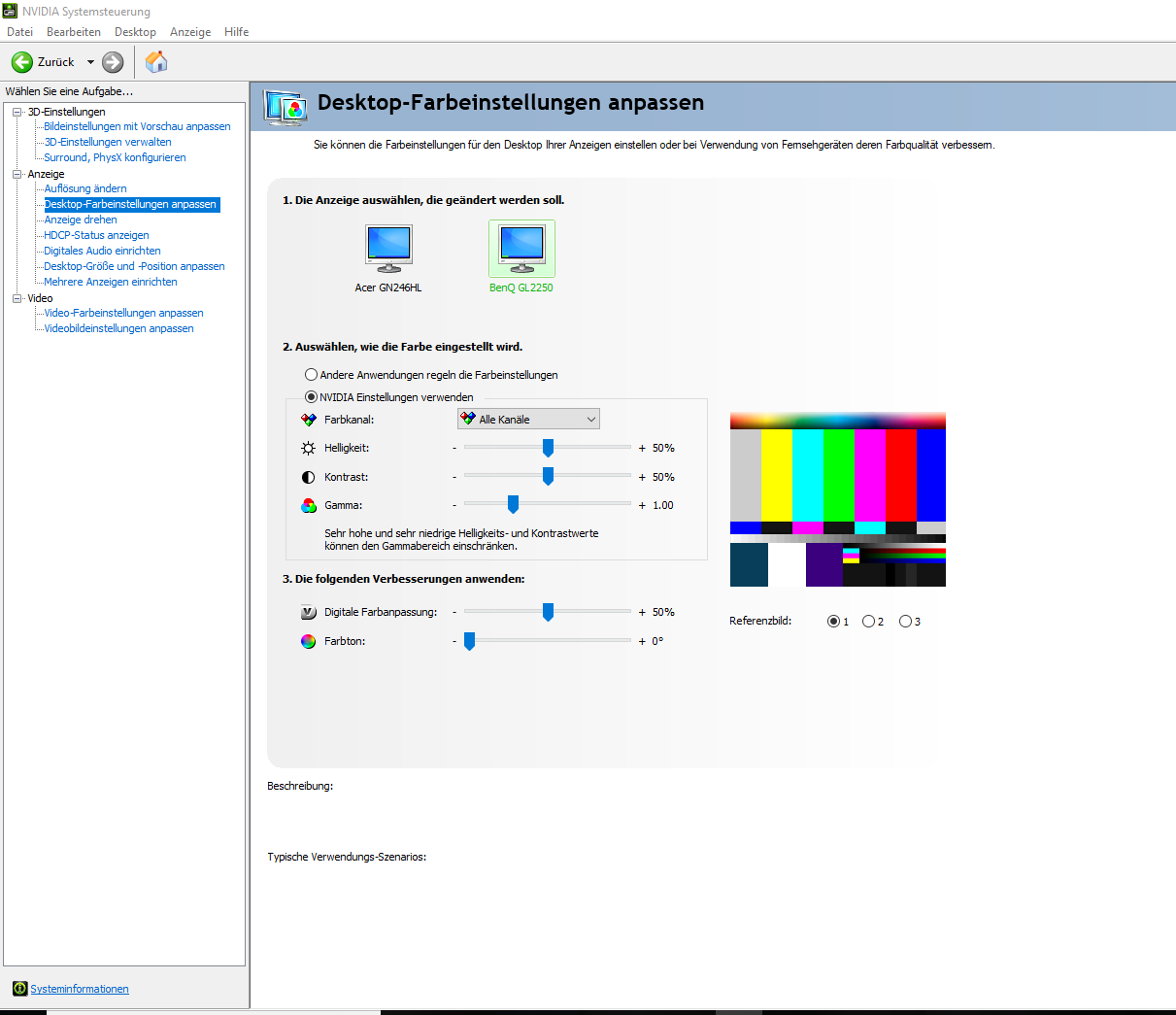
Task: Collapse the 3D-Einstellungen tree node
Action: click(17, 112)
